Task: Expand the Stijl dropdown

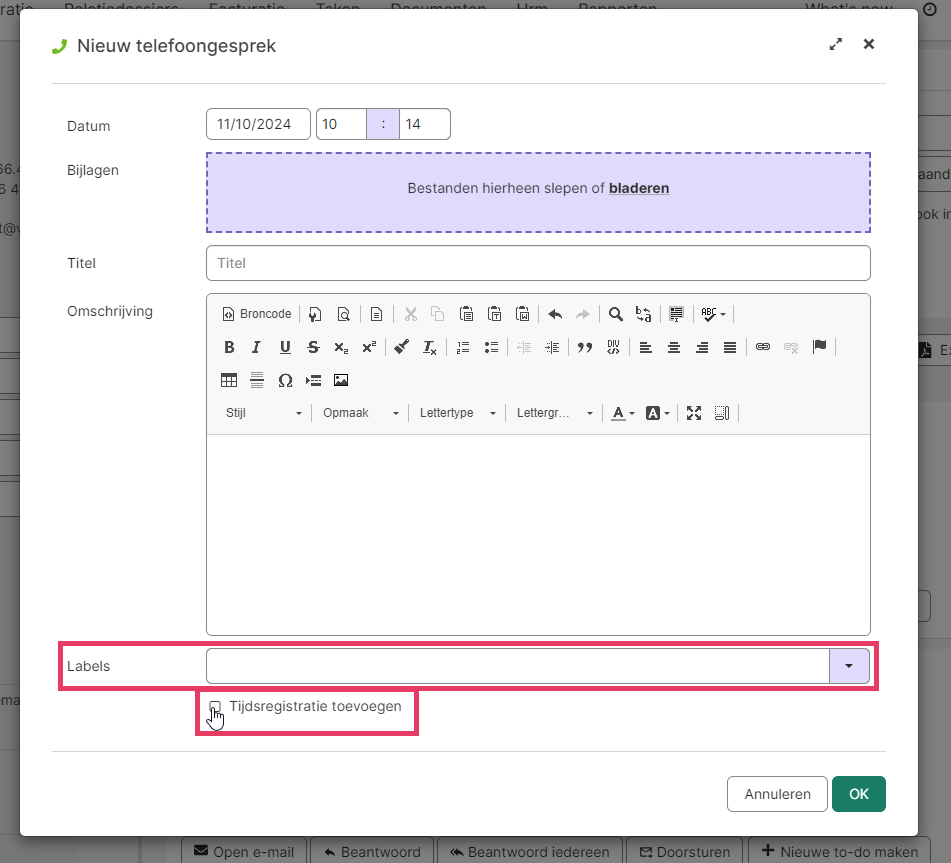Action: (263, 413)
